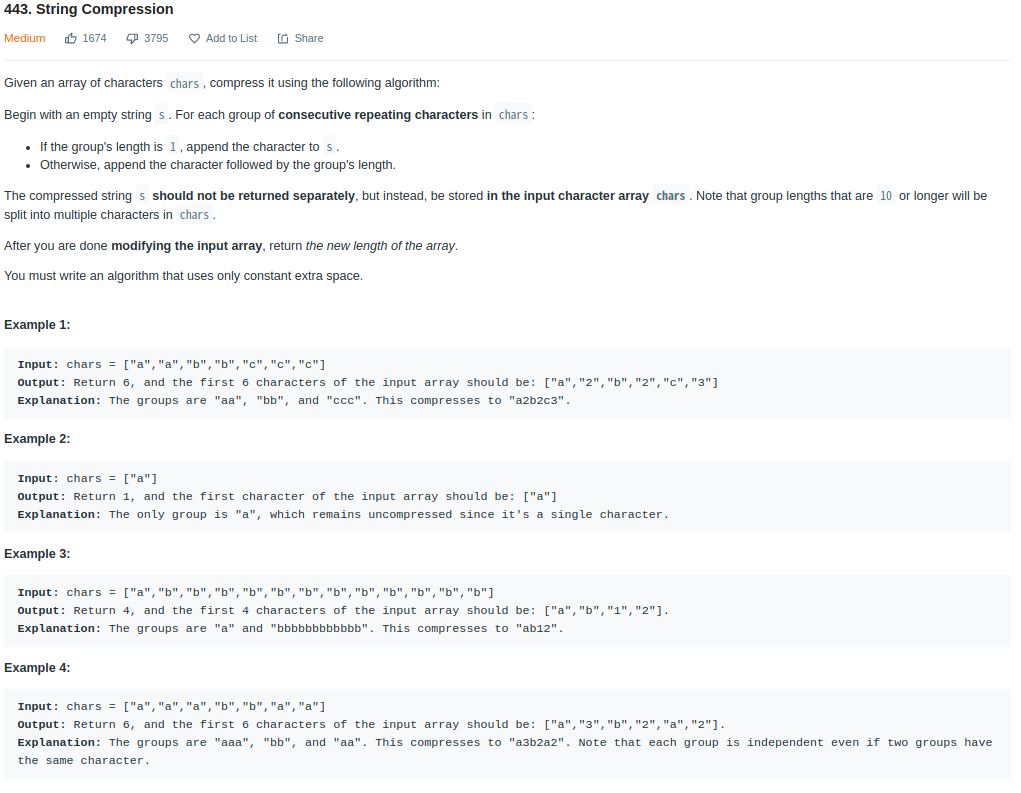This screenshot has width=1021, height=793.
Task: Click the heart icon for Add to List
Action: pos(194,39)
